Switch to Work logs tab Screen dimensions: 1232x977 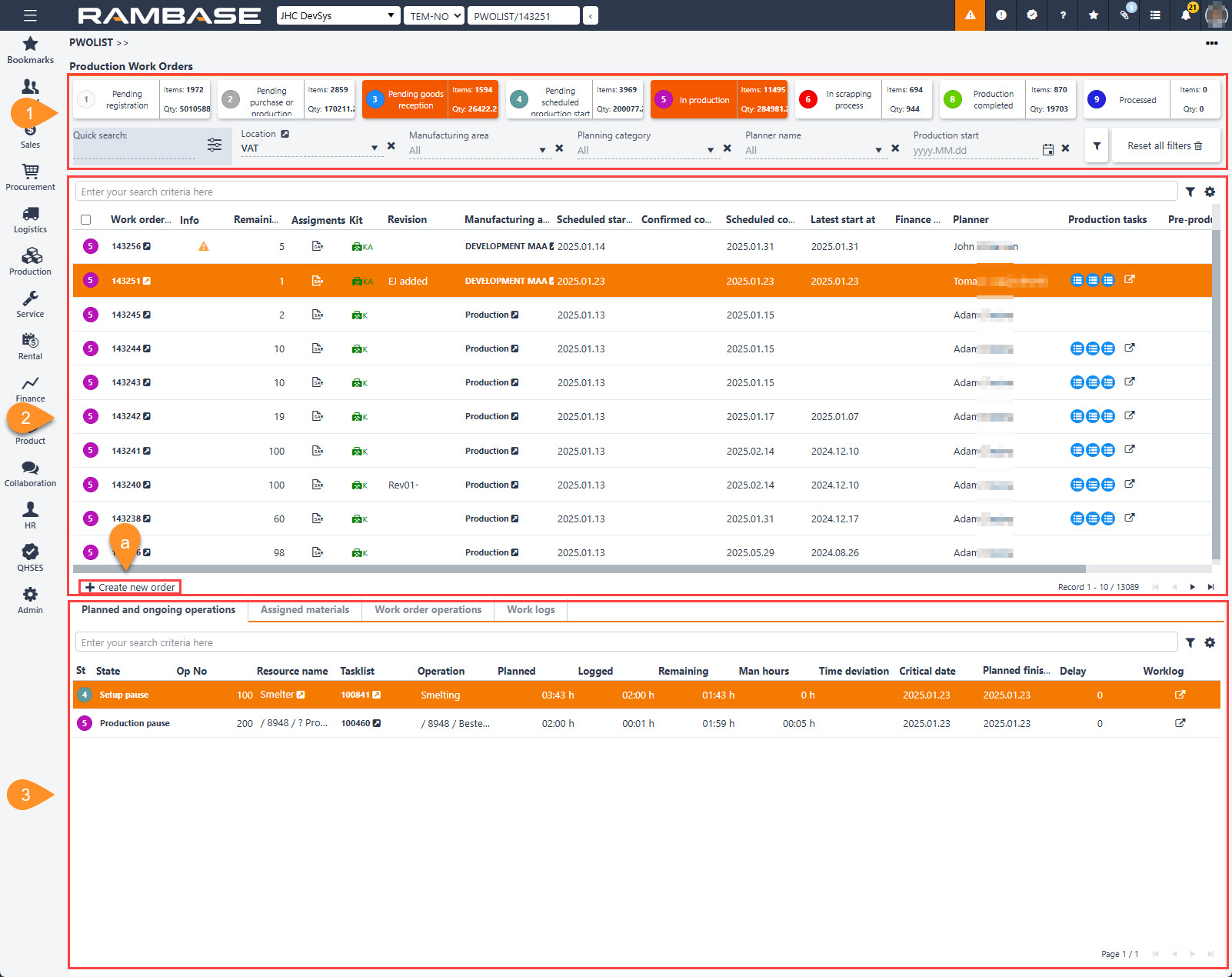click(x=531, y=610)
